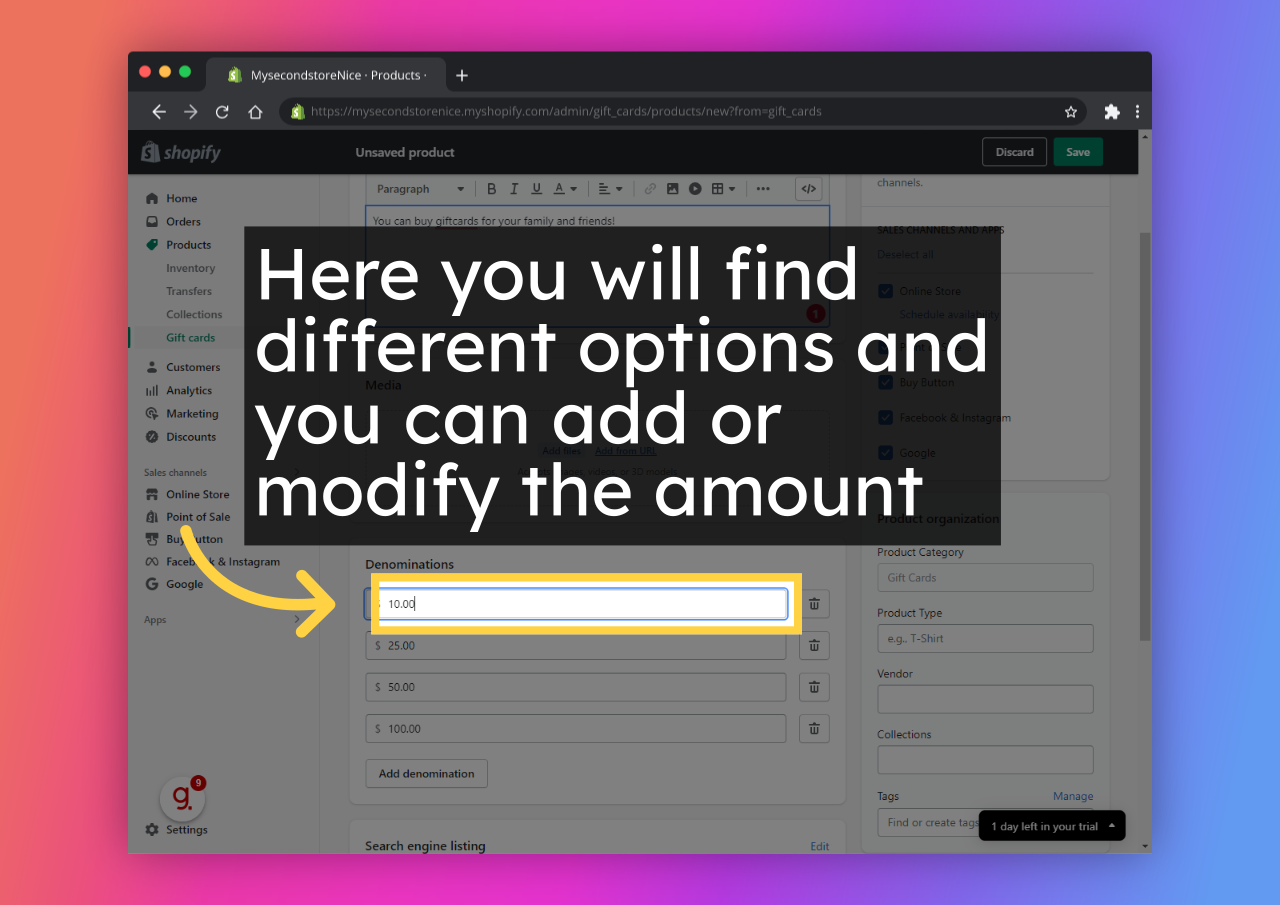Open the Online Store sales channel
Screen dimensions: 1280x905
pos(187,494)
